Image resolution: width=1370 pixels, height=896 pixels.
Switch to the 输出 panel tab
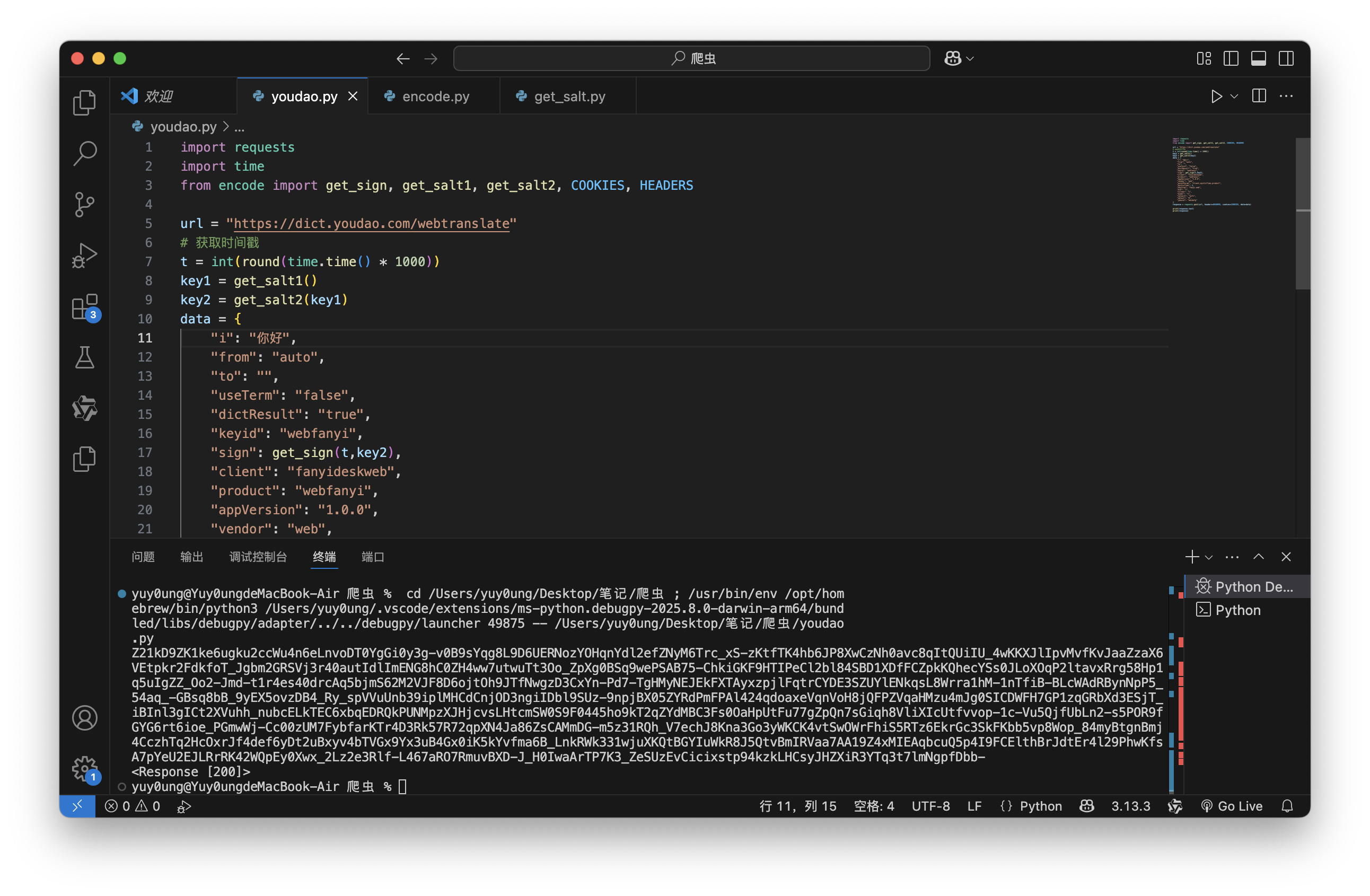pyautogui.click(x=191, y=557)
